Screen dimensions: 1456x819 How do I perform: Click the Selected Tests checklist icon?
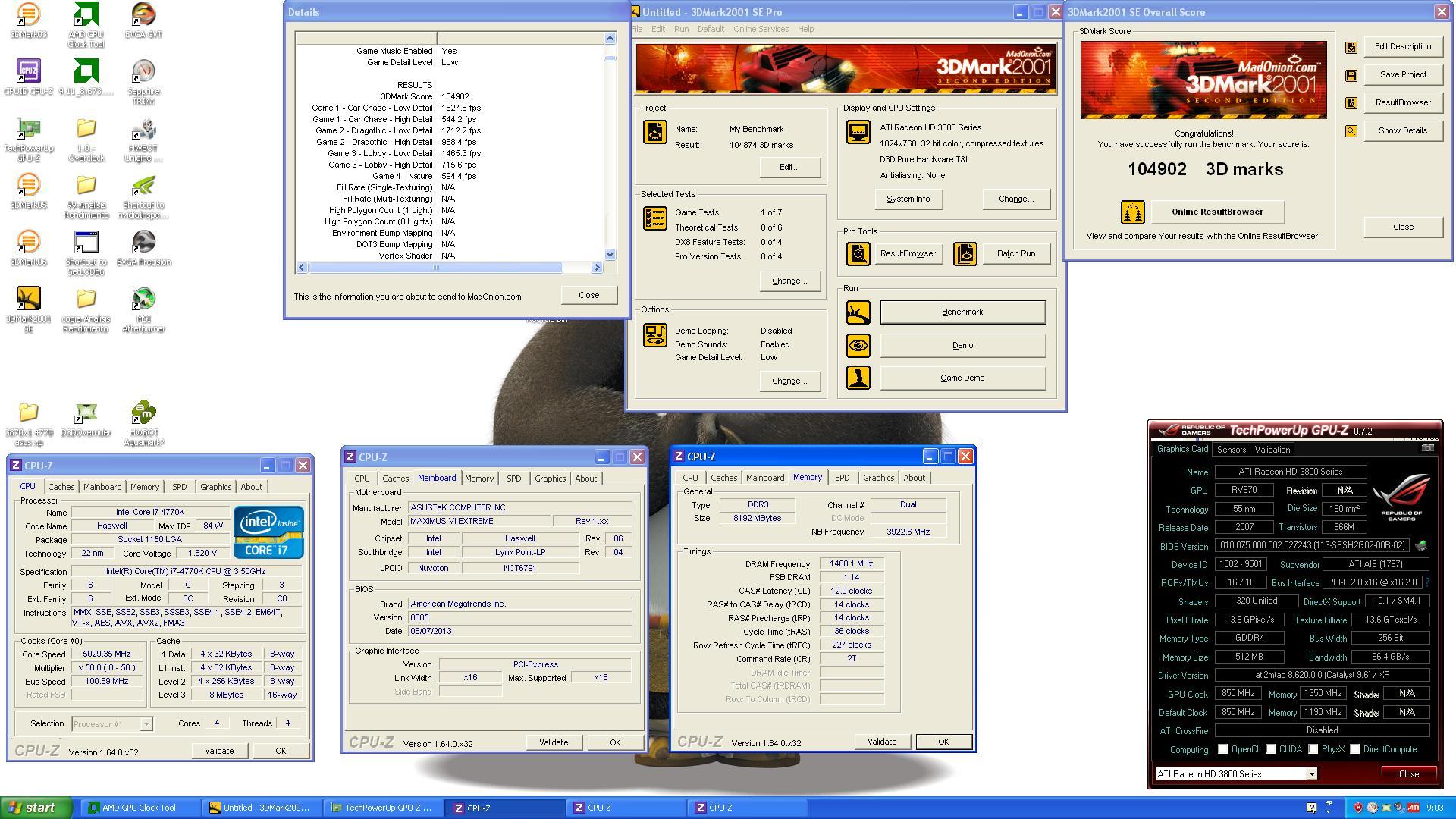click(x=655, y=218)
